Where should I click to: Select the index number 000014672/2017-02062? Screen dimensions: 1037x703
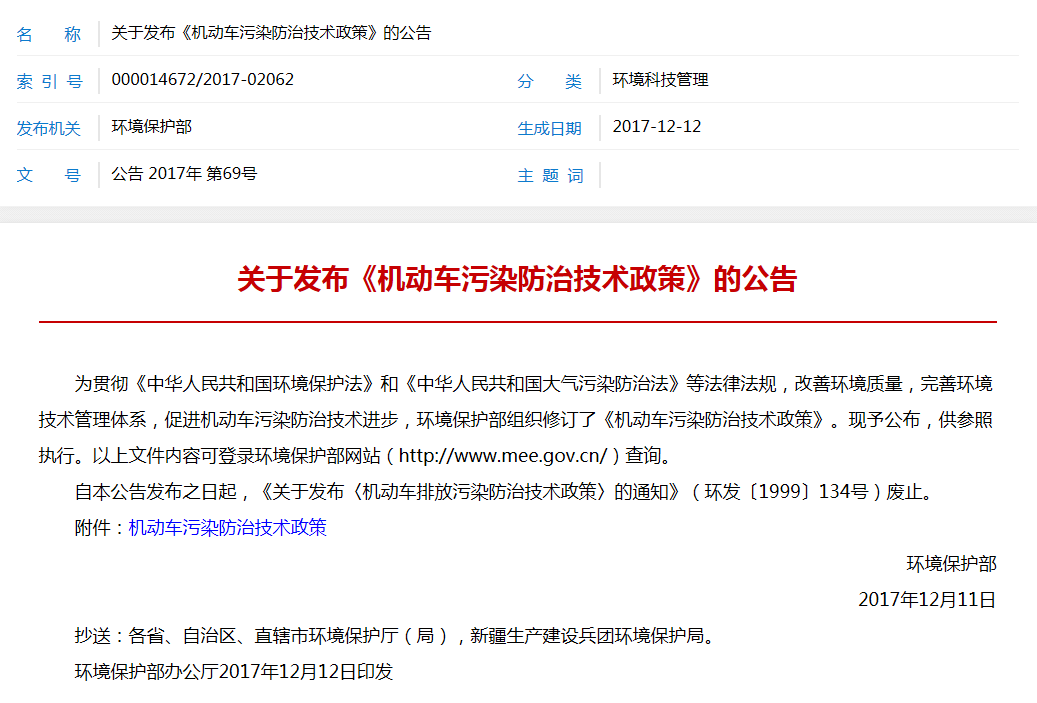point(202,80)
